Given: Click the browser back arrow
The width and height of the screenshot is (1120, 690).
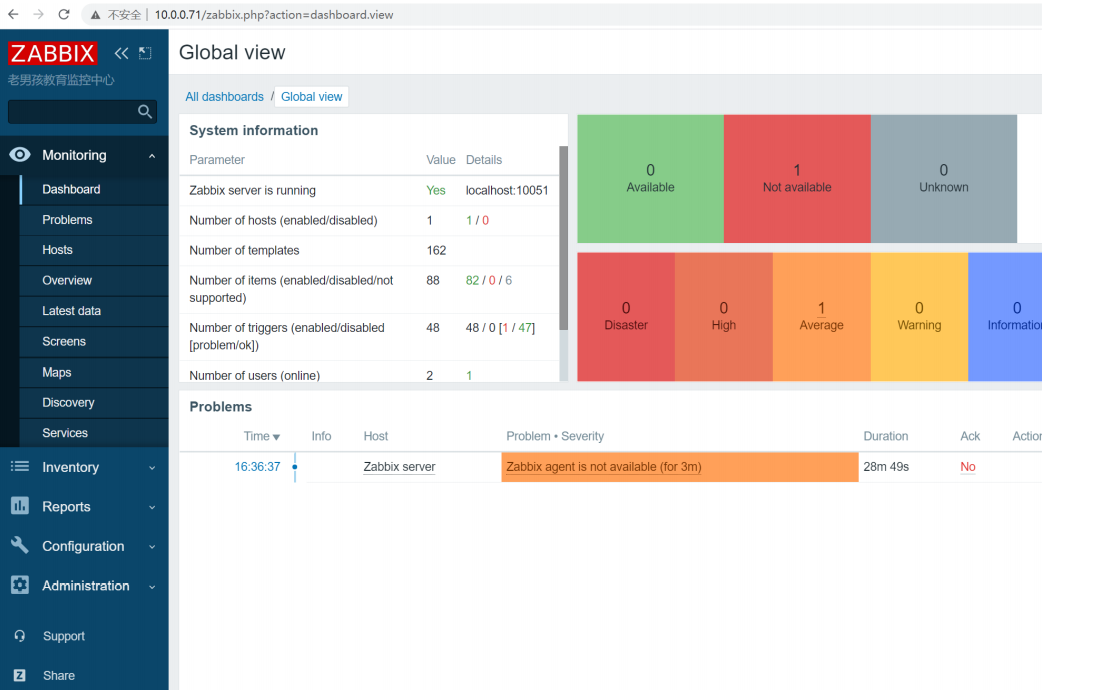Looking at the screenshot, I should tap(13, 14).
